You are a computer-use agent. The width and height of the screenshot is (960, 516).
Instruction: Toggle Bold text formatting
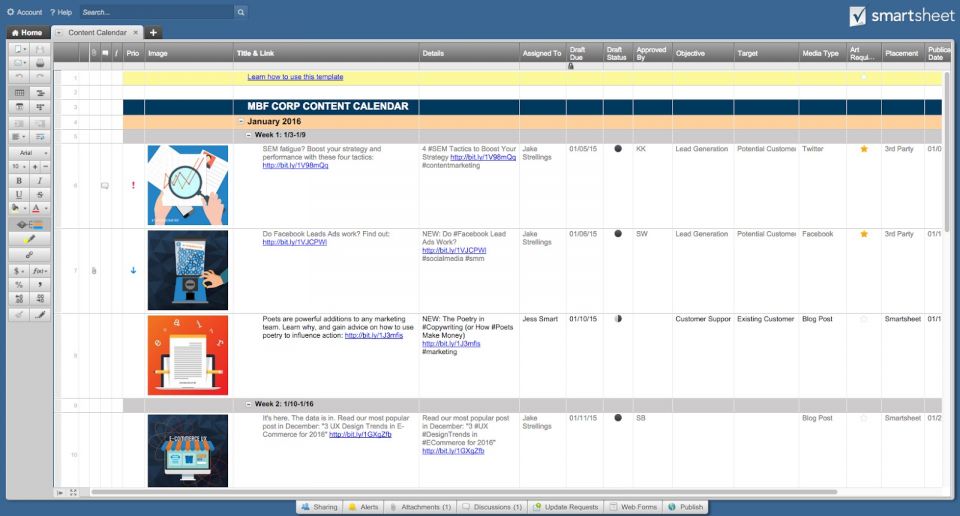[x=20, y=180]
